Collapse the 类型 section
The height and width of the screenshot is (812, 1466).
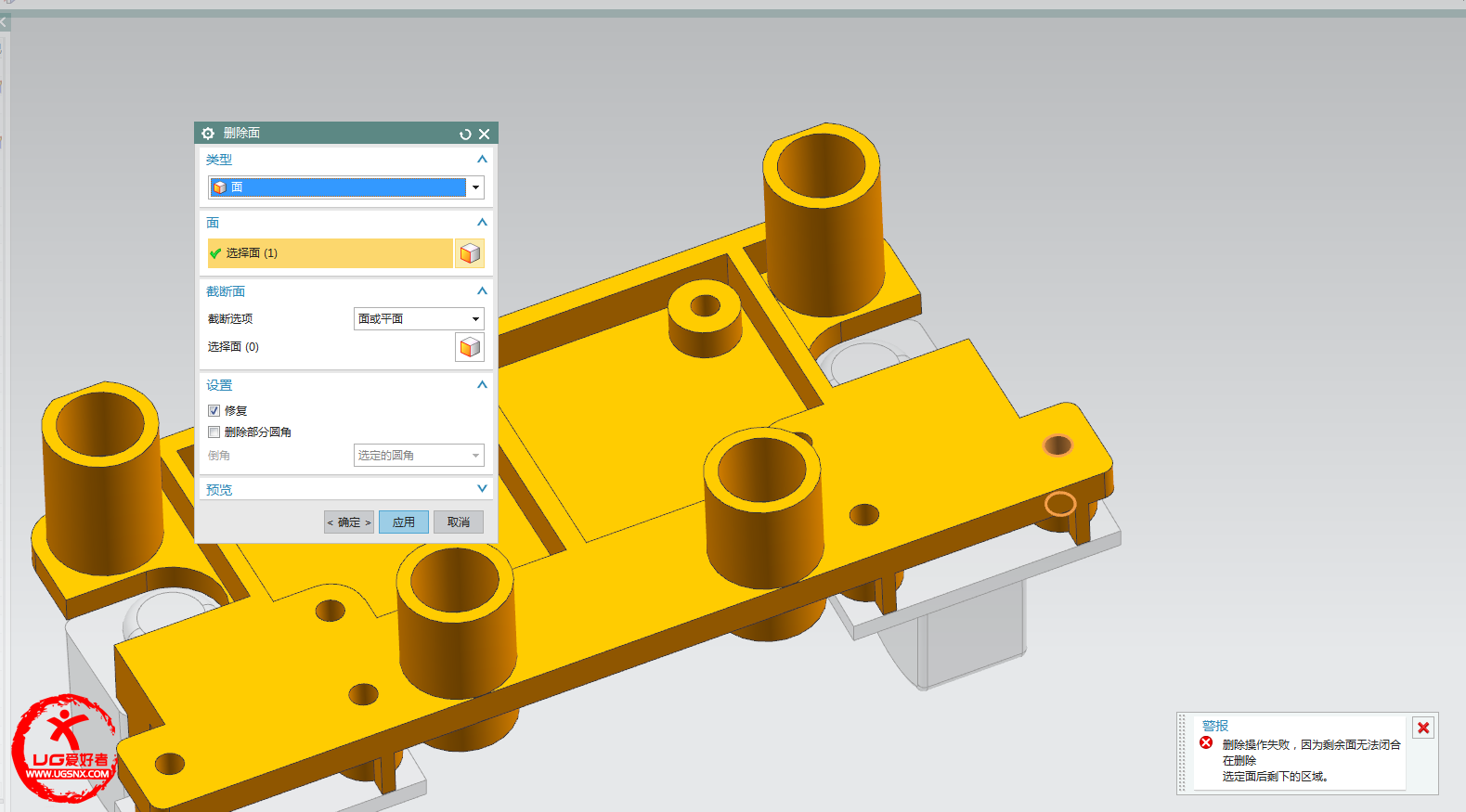click(x=482, y=160)
